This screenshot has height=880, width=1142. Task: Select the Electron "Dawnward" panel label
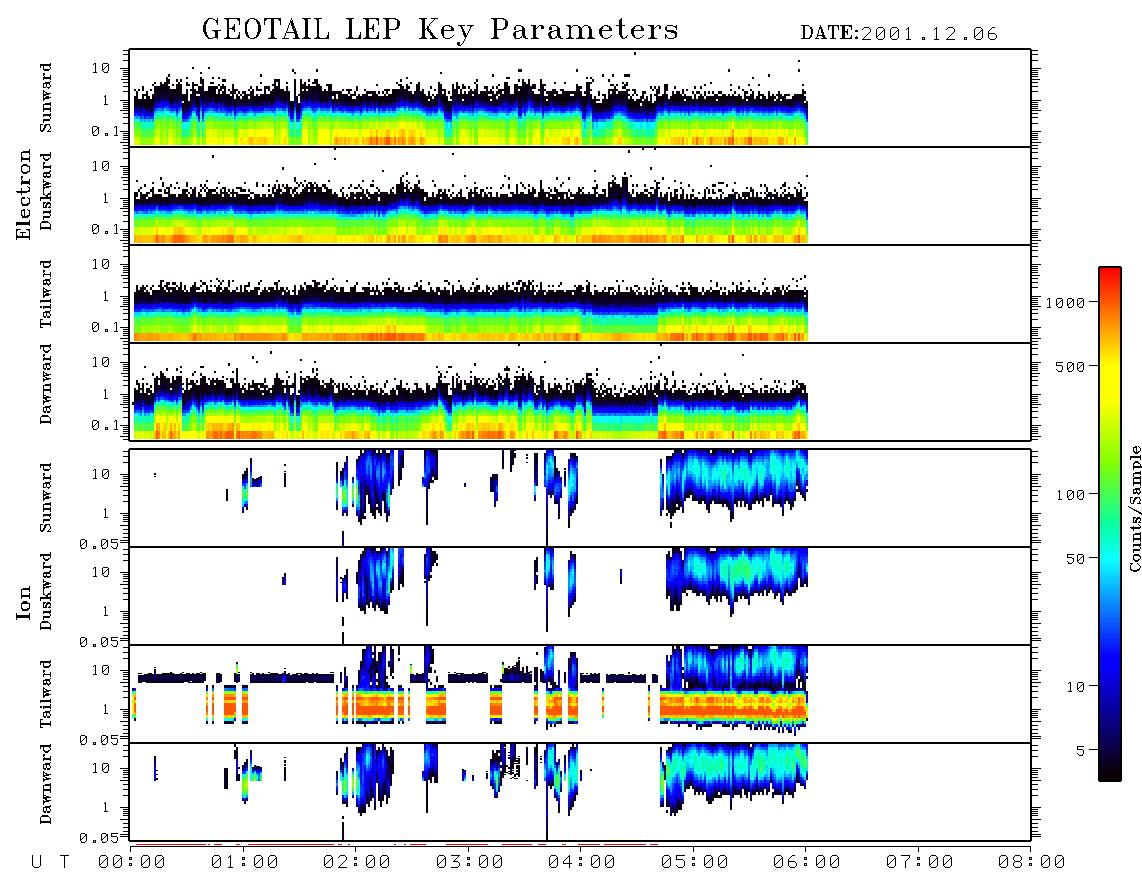(46, 384)
